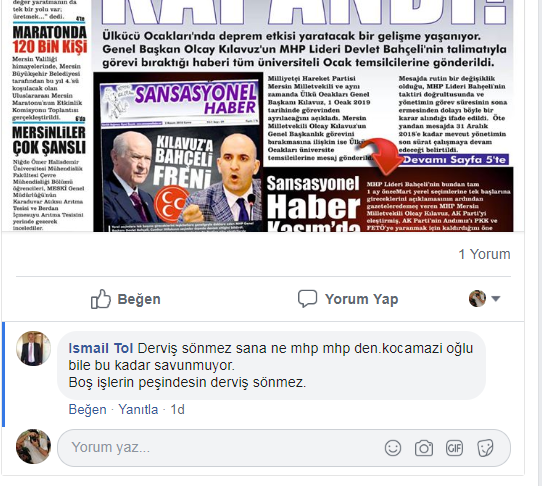
Task: Open Ismail Tol's profile picture
Action: coord(34,348)
